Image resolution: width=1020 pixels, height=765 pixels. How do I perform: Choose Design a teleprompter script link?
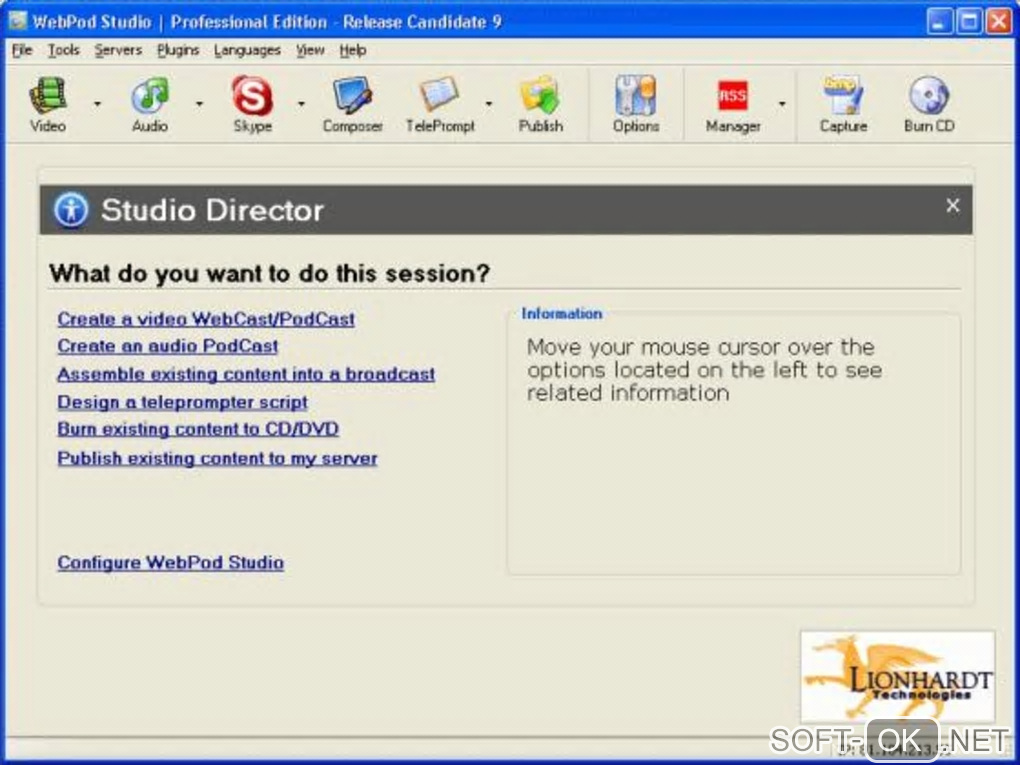pos(182,402)
